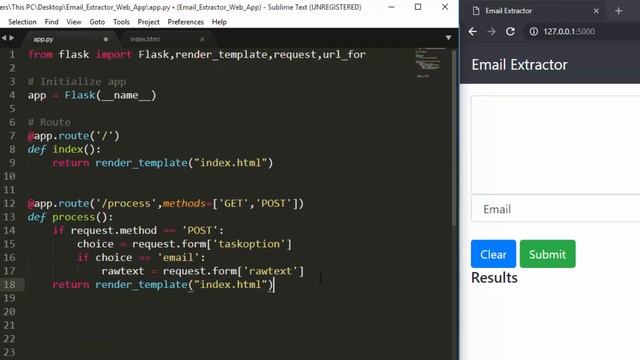Click @app.route('/') decorator line
Screen dimensions: 640x360
[73, 136]
